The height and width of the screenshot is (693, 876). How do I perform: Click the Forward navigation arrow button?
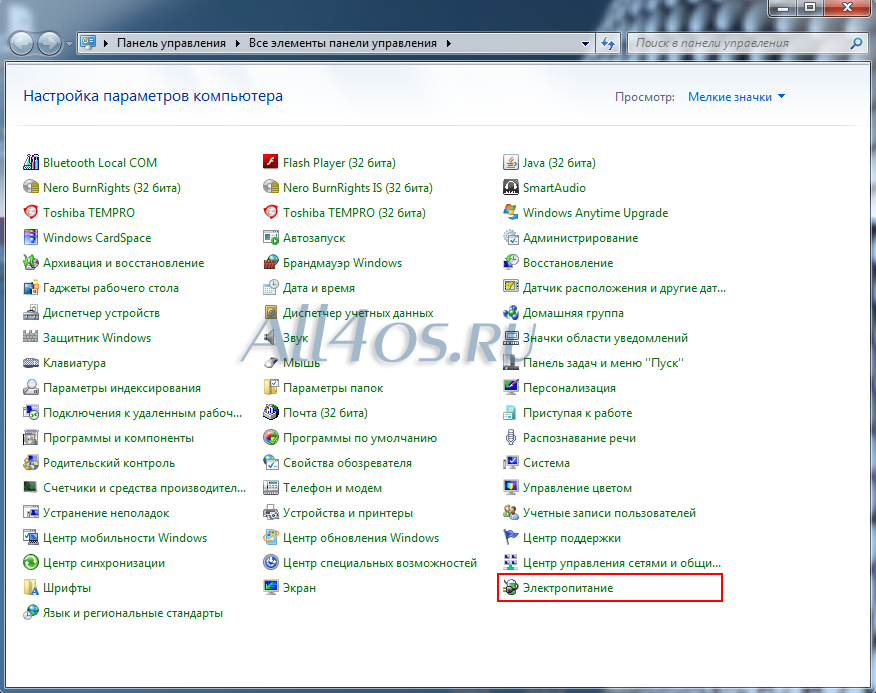(x=49, y=43)
